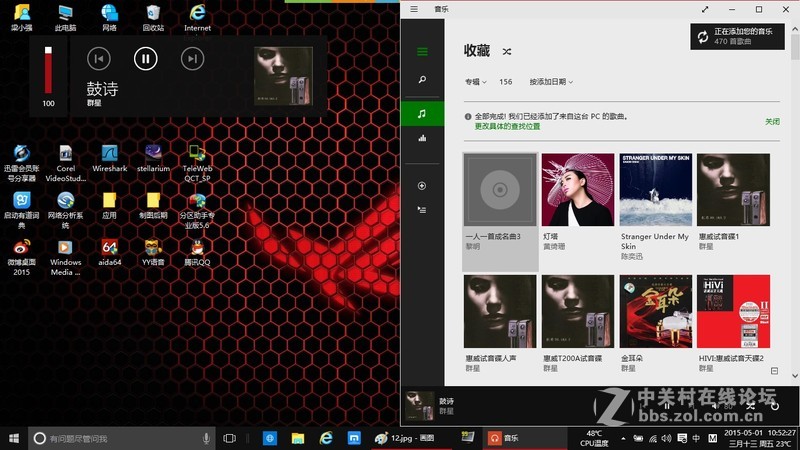The image size is (800, 450).
Task: Toggle the 中 input method indicator
Action: (696, 438)
